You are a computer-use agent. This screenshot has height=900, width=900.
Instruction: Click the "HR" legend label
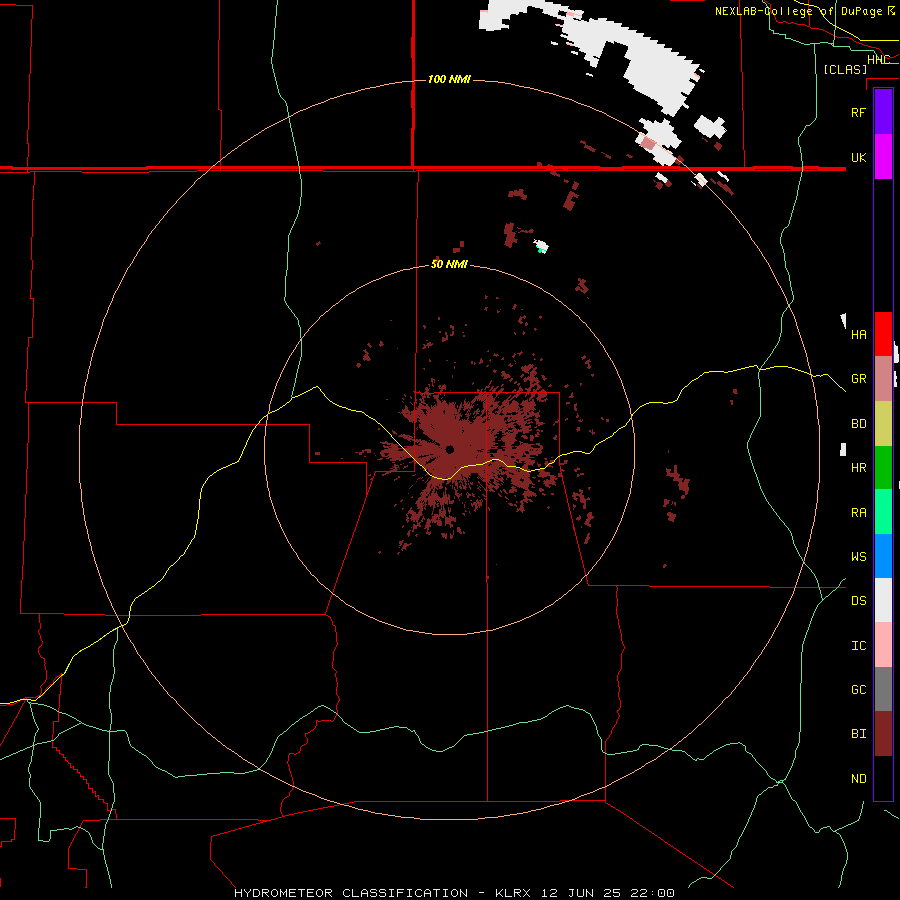point(858,468)
